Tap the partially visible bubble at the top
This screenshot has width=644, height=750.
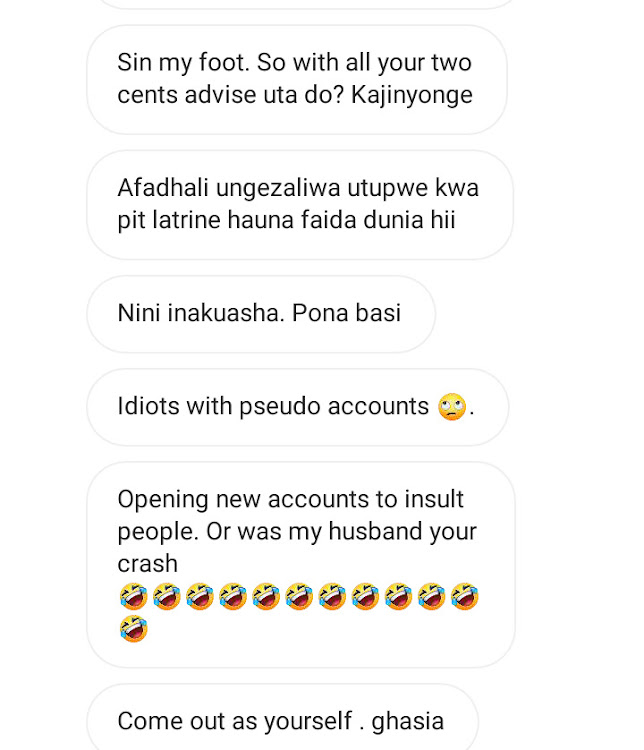point(306,4)
